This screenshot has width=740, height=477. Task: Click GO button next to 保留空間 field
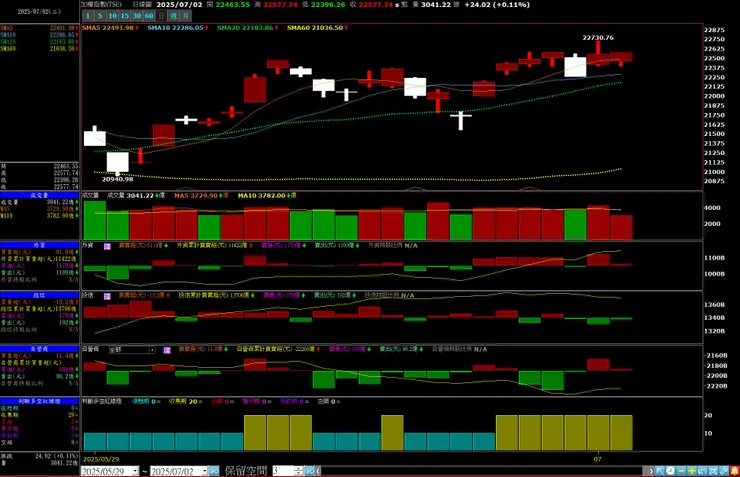pyautogui.click(x=309, y=471)
